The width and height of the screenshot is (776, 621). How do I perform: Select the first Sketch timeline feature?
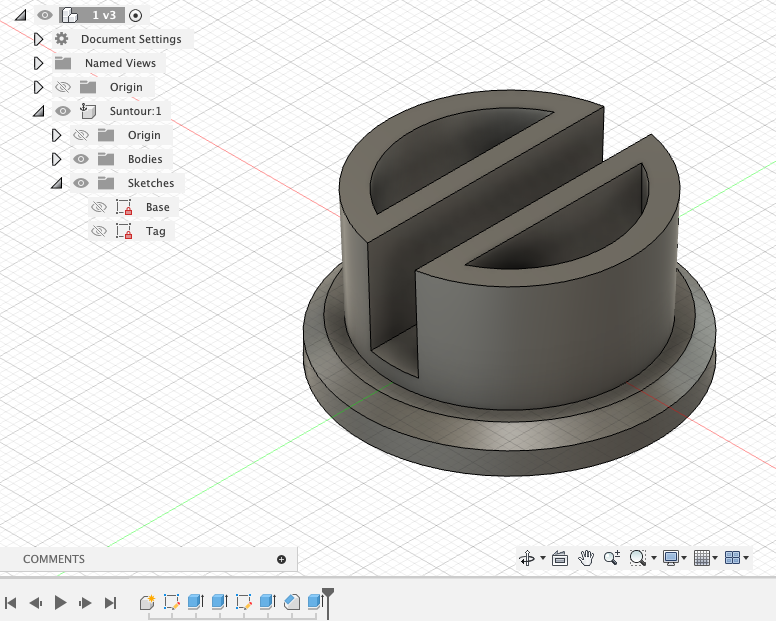pos(171,602)
